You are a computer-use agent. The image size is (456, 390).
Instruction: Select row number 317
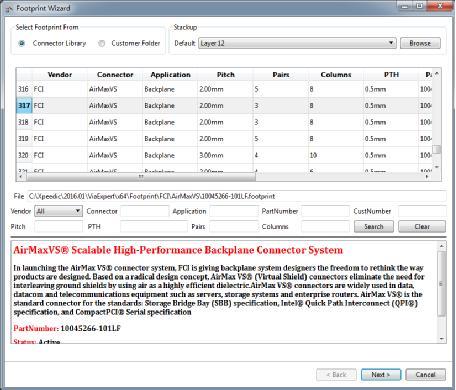(24, 106)
